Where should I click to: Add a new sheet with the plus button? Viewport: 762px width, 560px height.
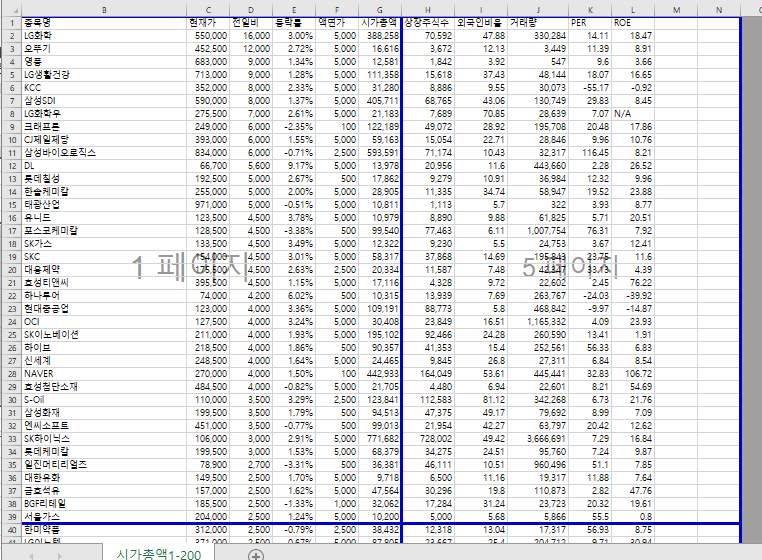(x=256, y=555)
